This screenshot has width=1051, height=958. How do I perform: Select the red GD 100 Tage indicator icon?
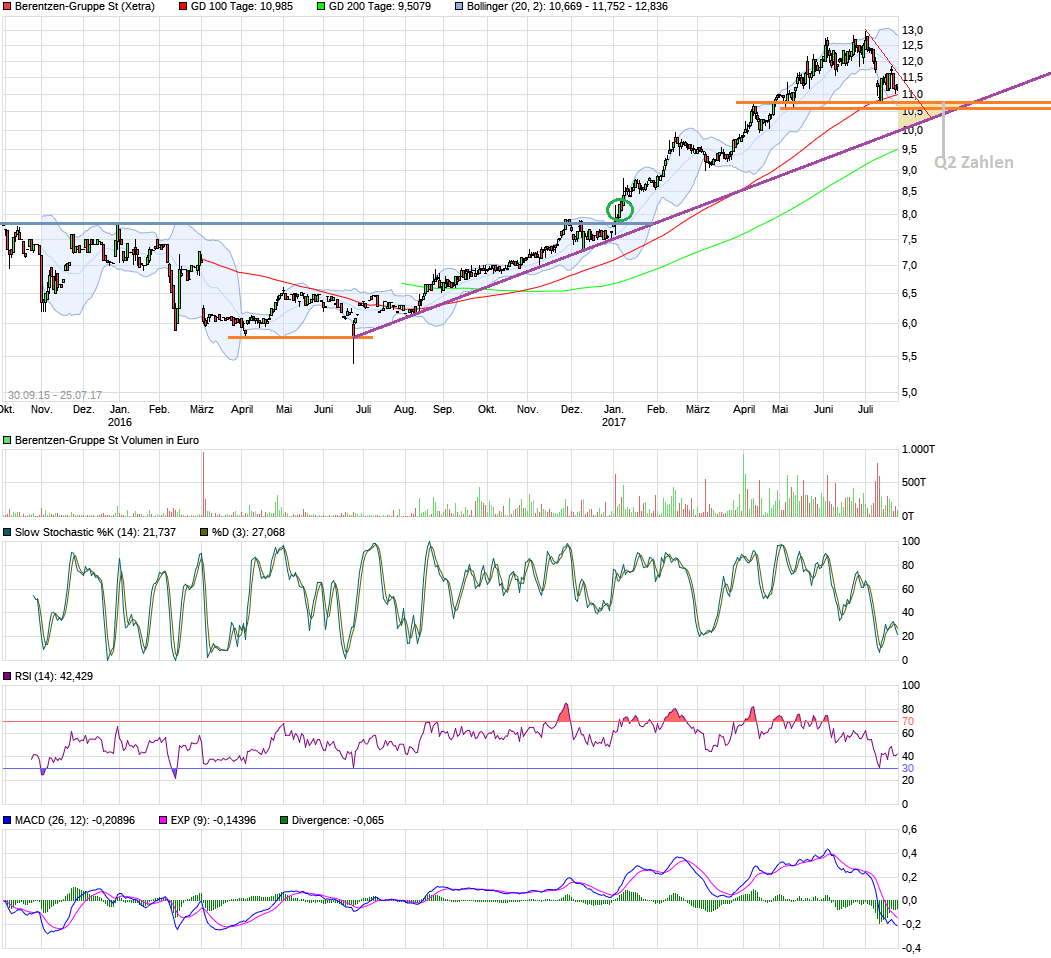pos(181,6)
